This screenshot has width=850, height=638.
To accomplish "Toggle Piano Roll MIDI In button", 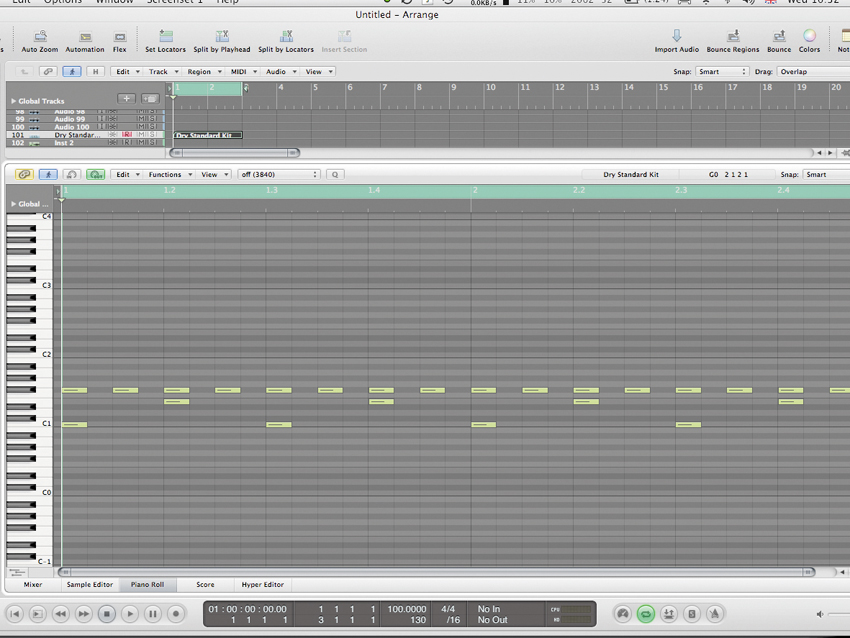I will click(72, 175).
